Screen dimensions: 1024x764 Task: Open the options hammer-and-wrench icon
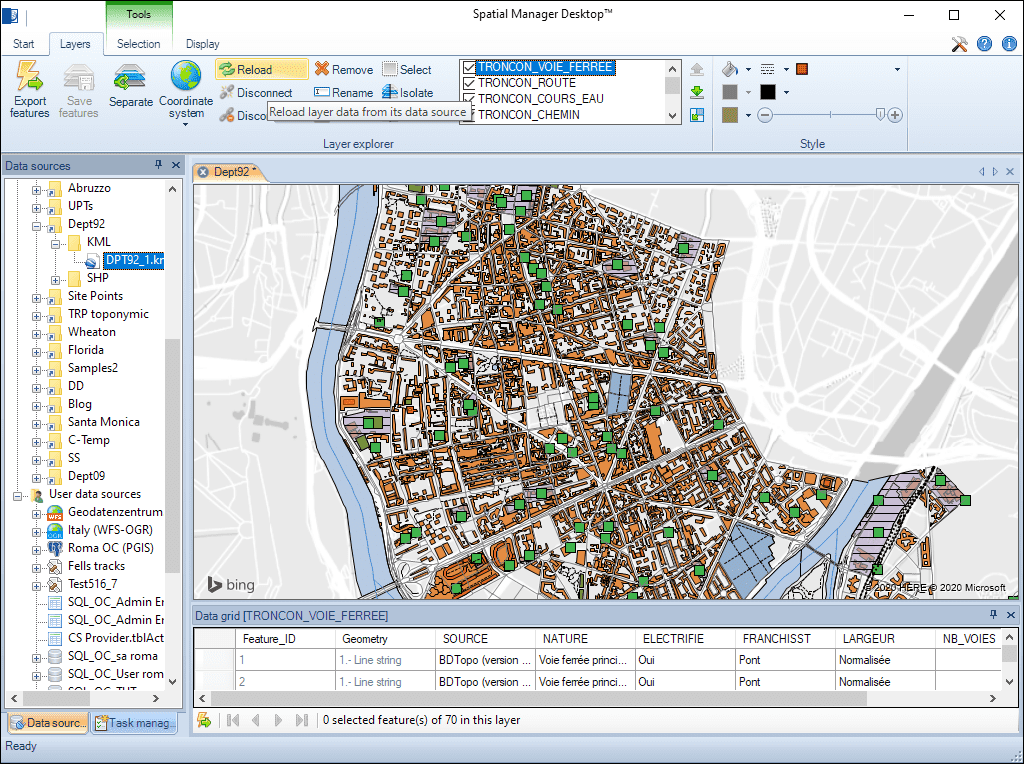click(x=959, y=44)
